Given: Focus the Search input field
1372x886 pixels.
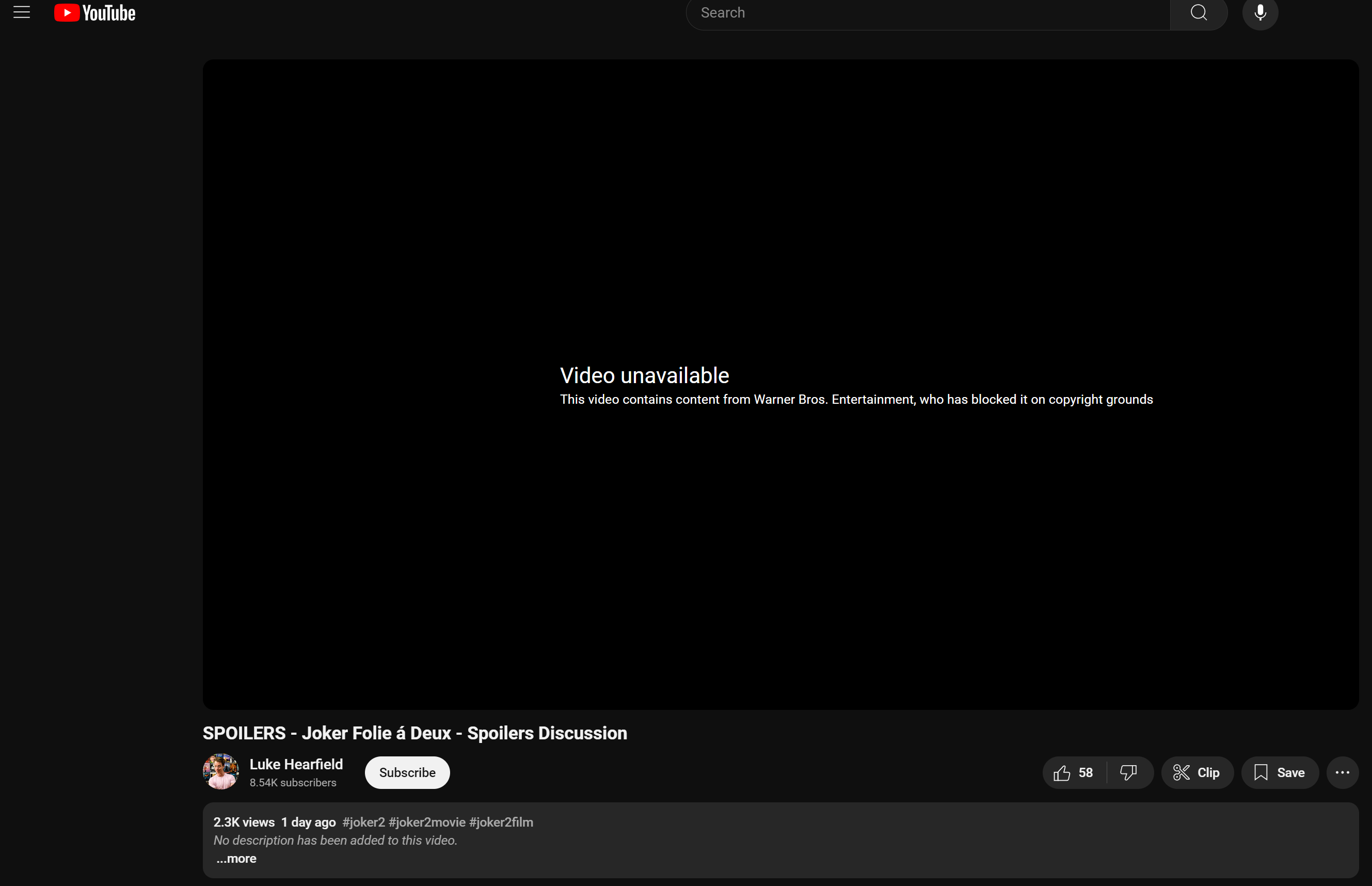Looking at the screenshot, I should [926, 13].
